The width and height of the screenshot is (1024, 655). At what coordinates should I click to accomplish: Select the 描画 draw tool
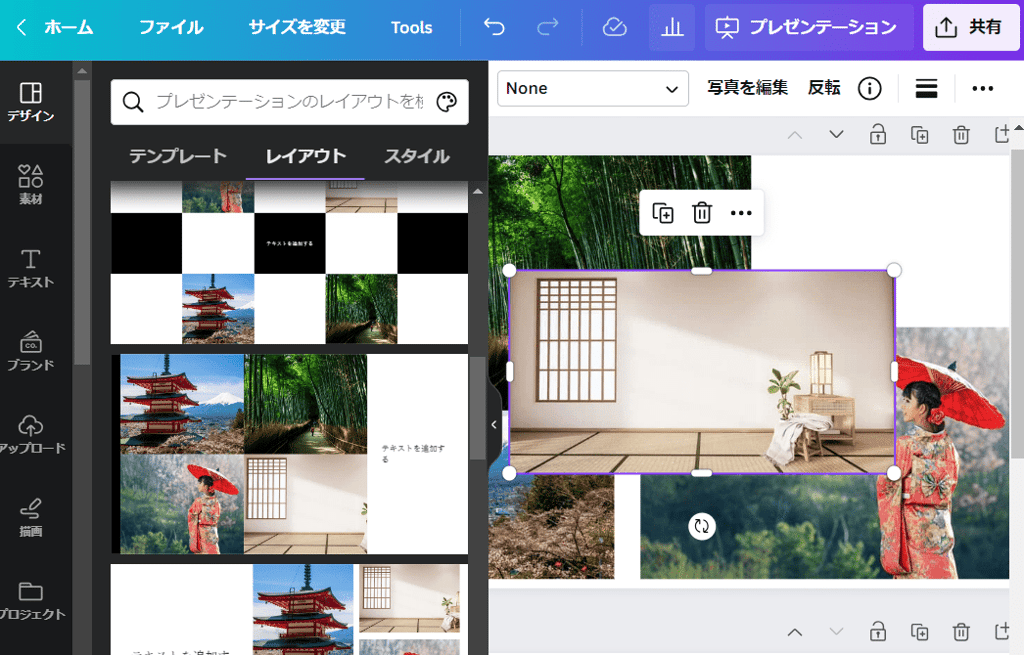pos(31,517)
